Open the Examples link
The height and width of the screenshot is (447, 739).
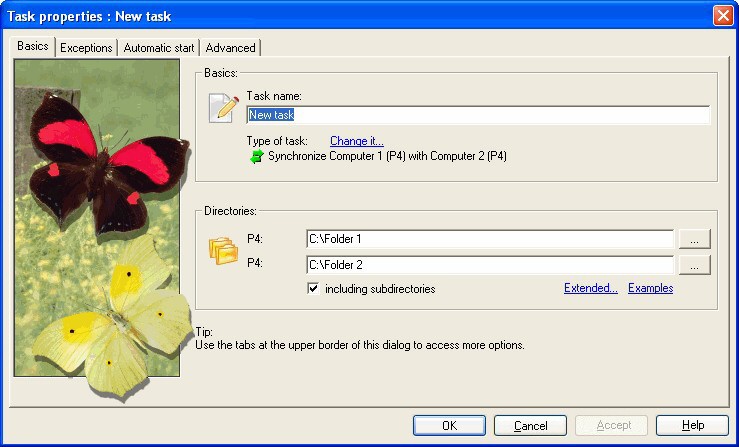pyautogui.click(x=650, y=288)
